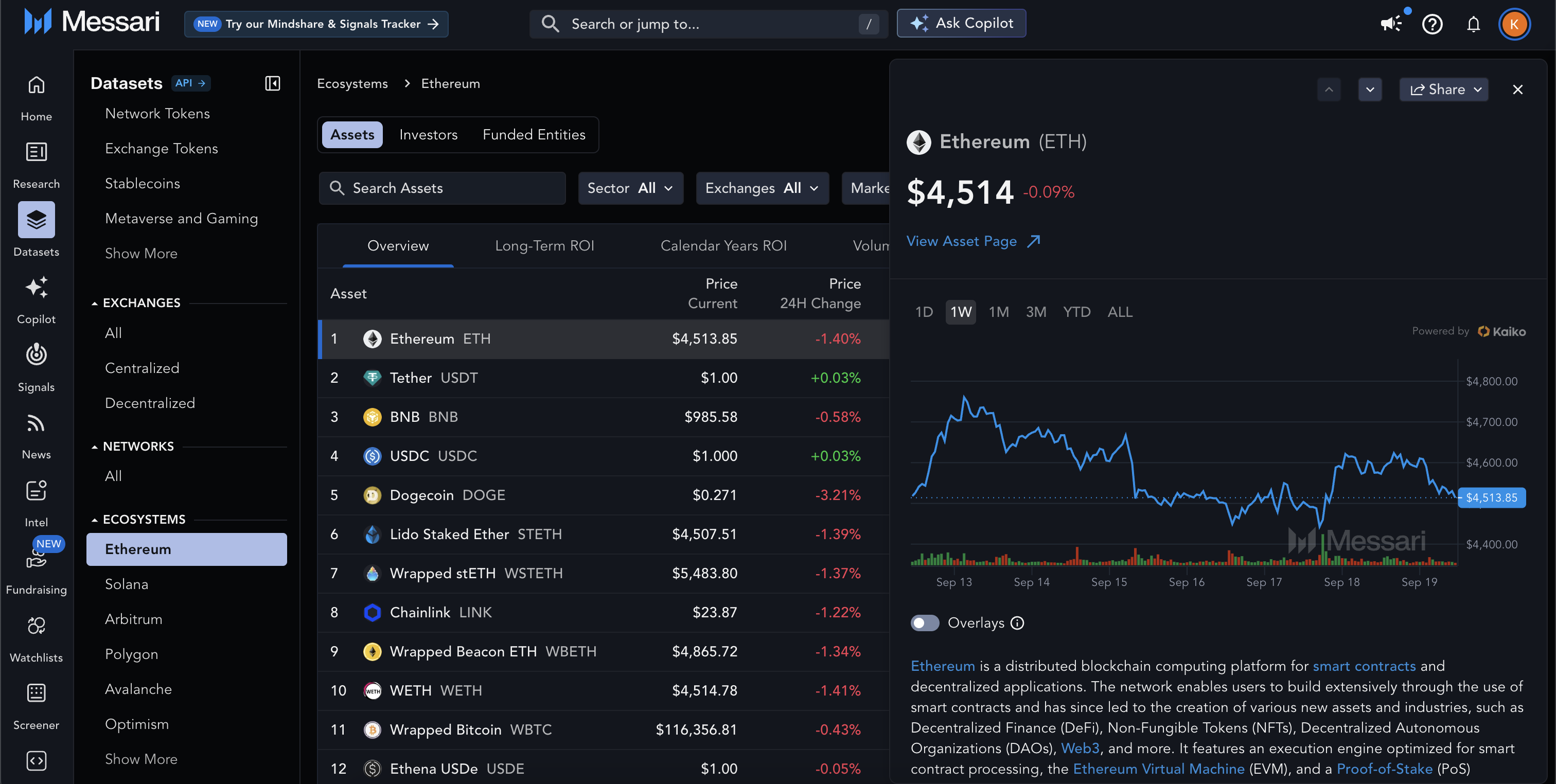The width and height of the screenshot is (1556, 784).
Task: Click the Dogecoin coin icon in the table
Action: coord(372,495)
